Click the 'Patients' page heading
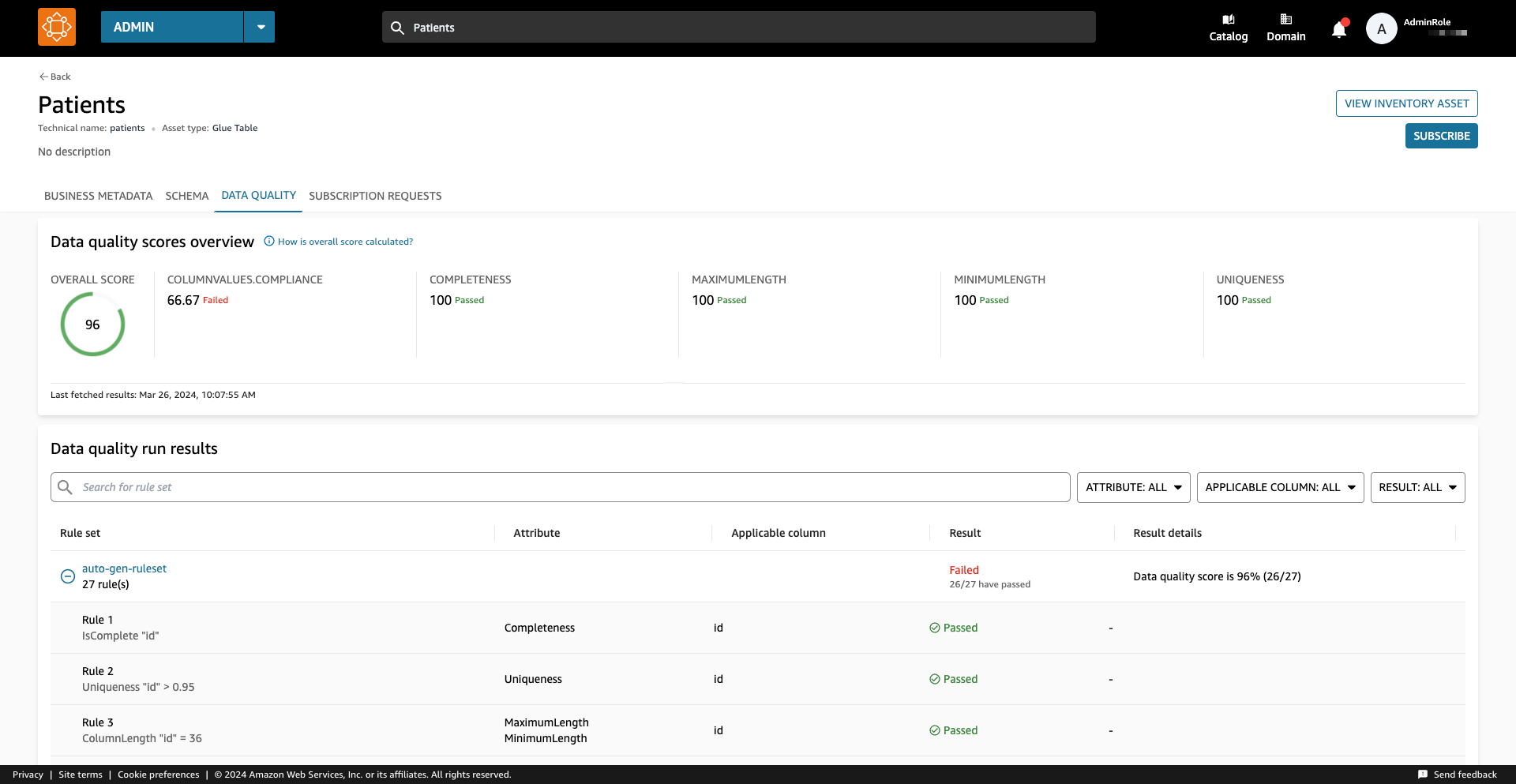 (82, 105)
